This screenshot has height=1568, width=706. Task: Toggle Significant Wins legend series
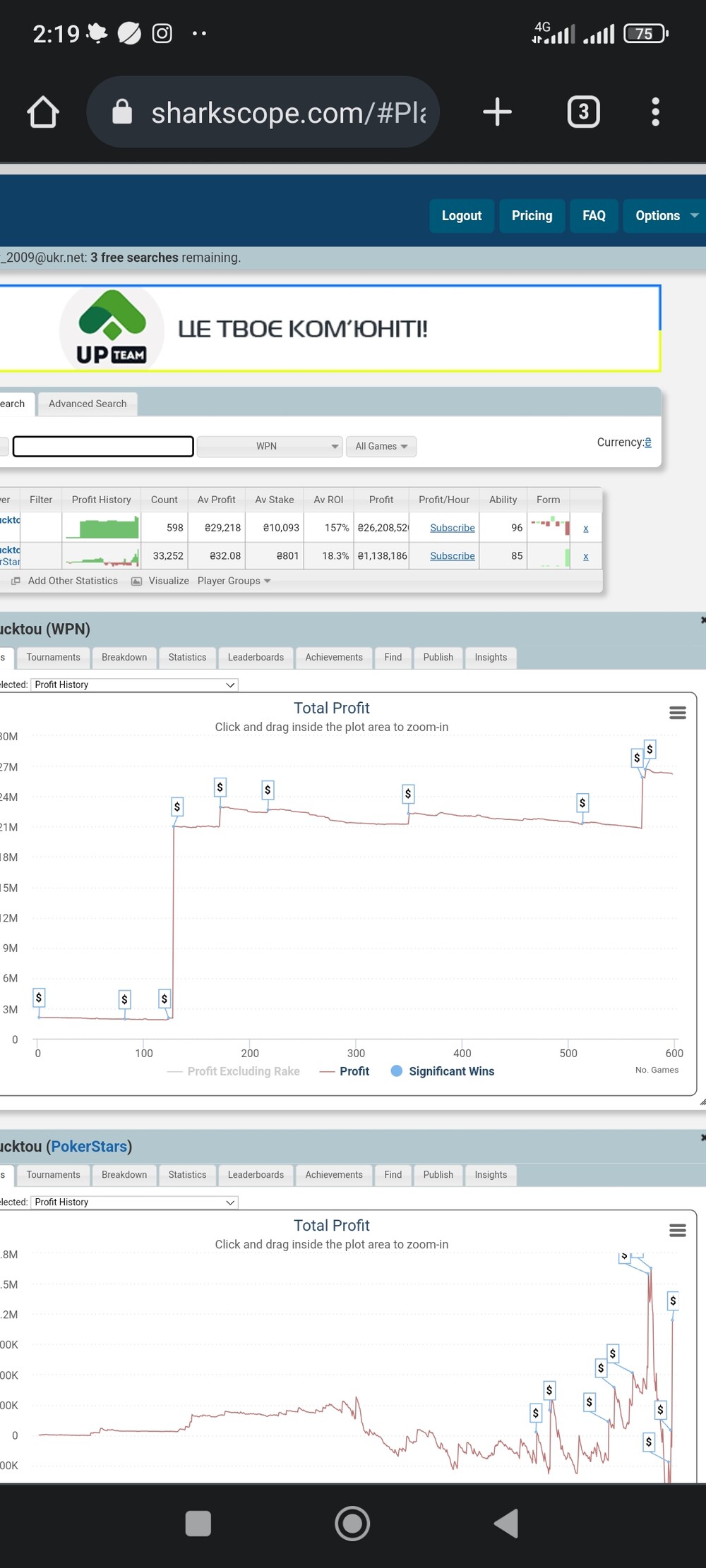tap(443, 1071)
